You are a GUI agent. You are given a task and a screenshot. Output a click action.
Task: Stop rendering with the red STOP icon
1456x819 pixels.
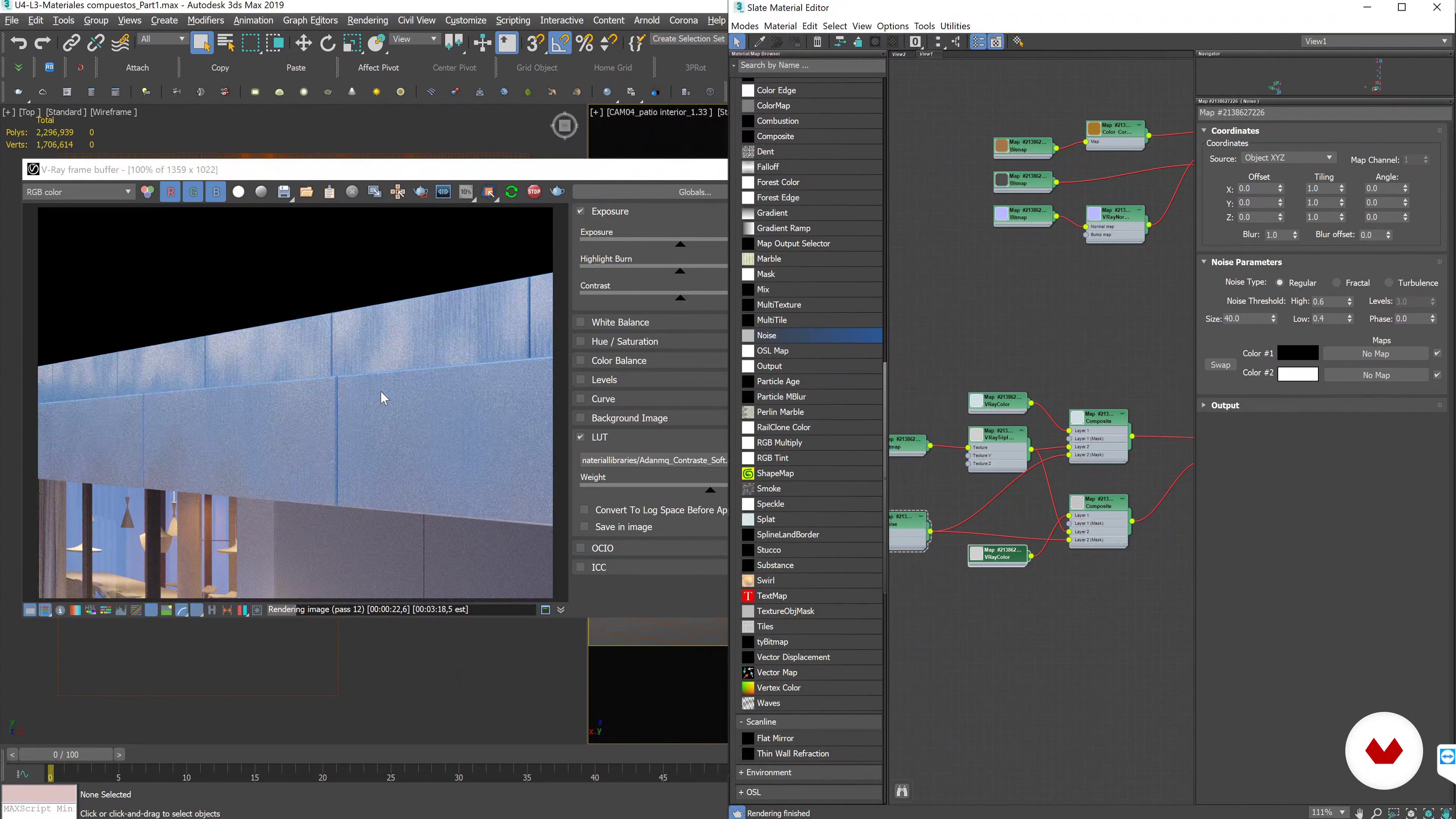click(534, 191)
